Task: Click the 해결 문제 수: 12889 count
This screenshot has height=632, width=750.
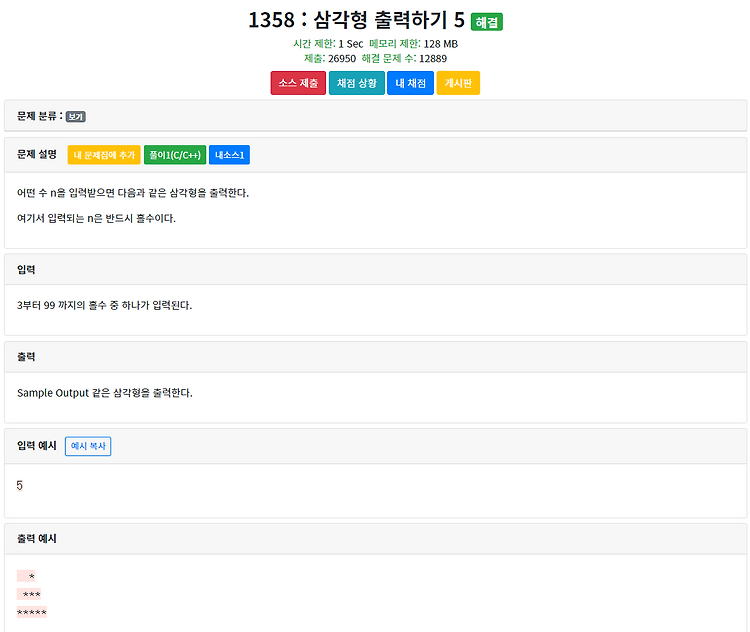Action: (x=404, y=59)
